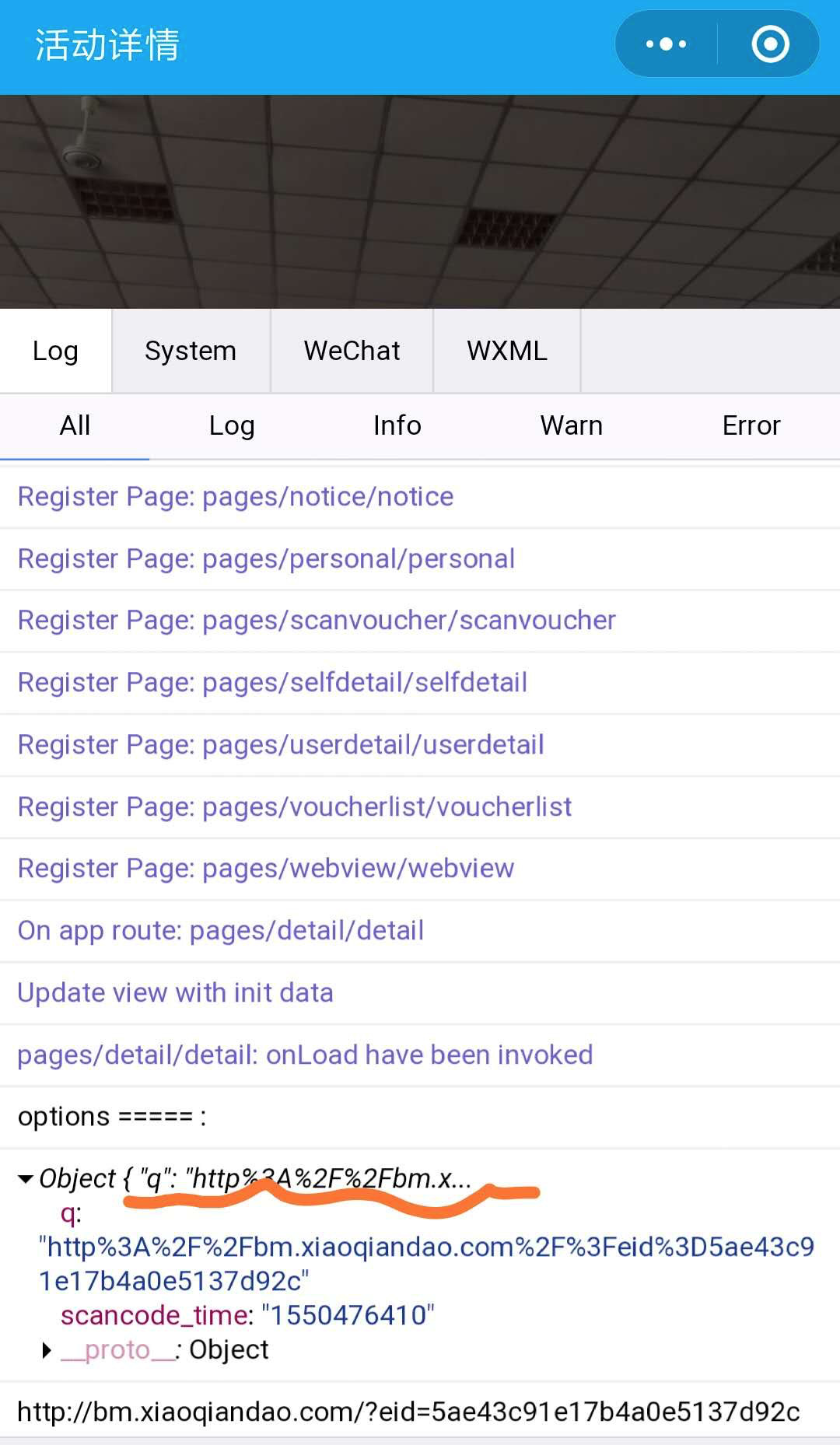840x1445 pixels.
Task: Filter console by Log level
Action: click(232, 425)
